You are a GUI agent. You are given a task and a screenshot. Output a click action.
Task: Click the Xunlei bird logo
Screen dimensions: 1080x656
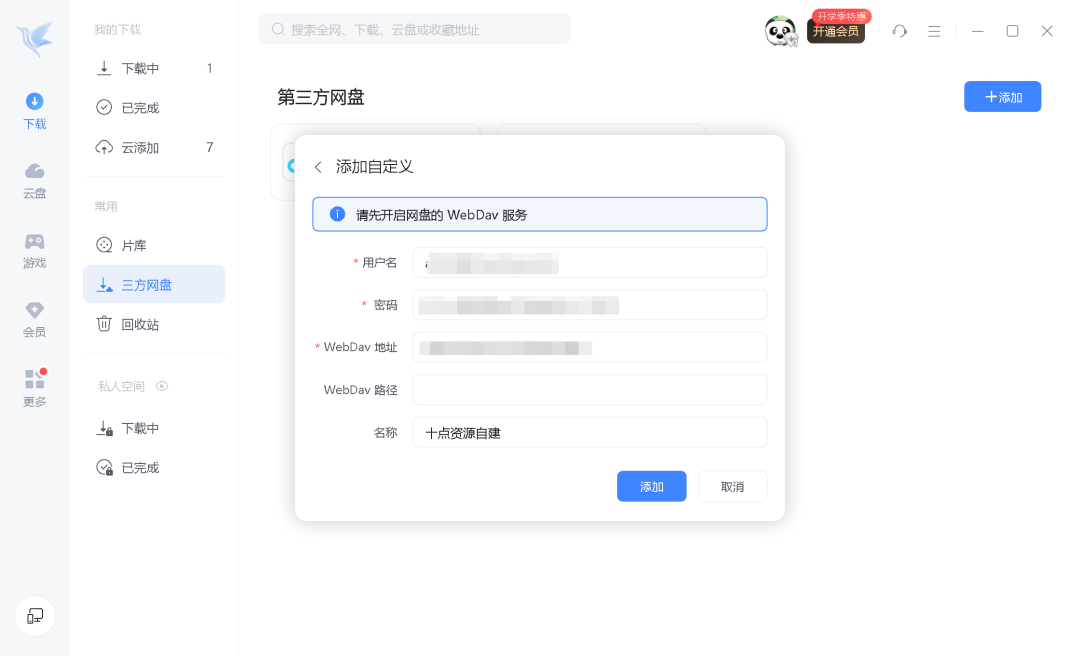click(34, 39)
